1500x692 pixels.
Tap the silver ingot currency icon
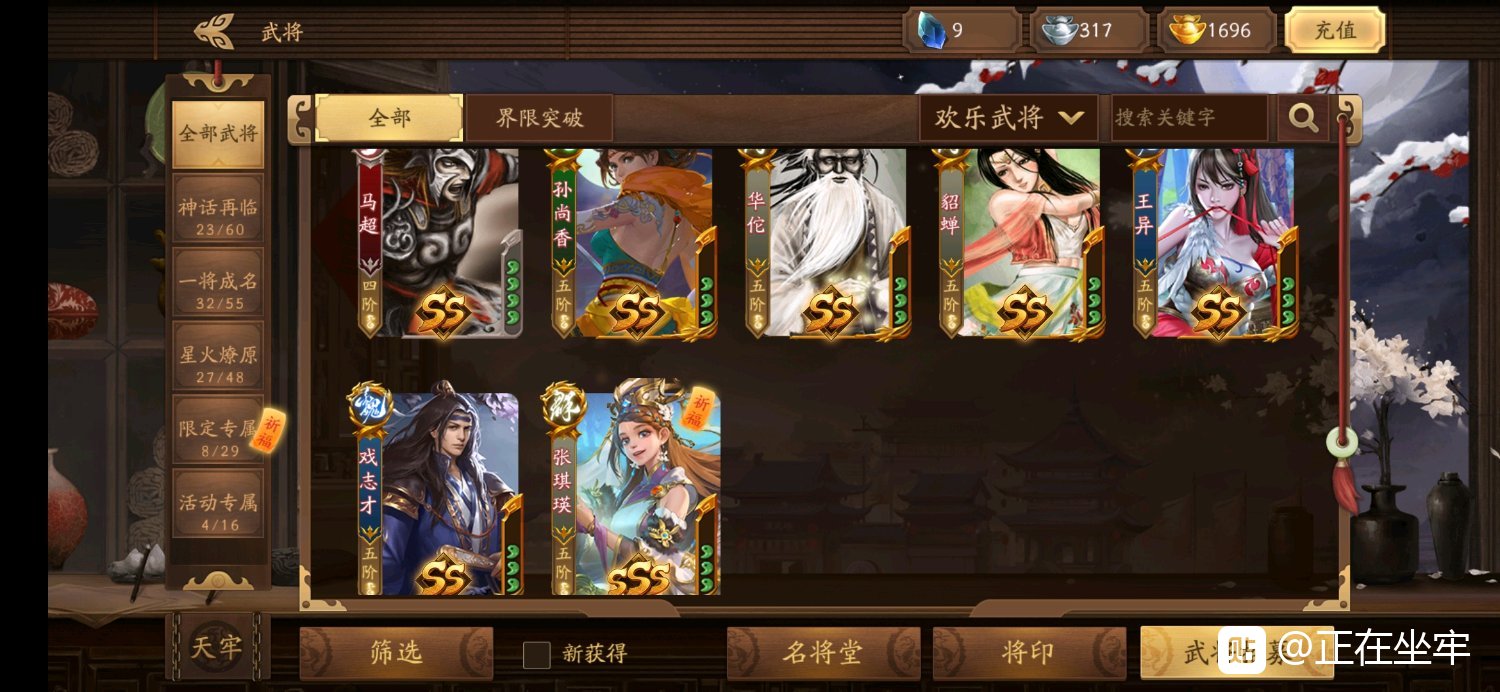[x=1059, y=31]
